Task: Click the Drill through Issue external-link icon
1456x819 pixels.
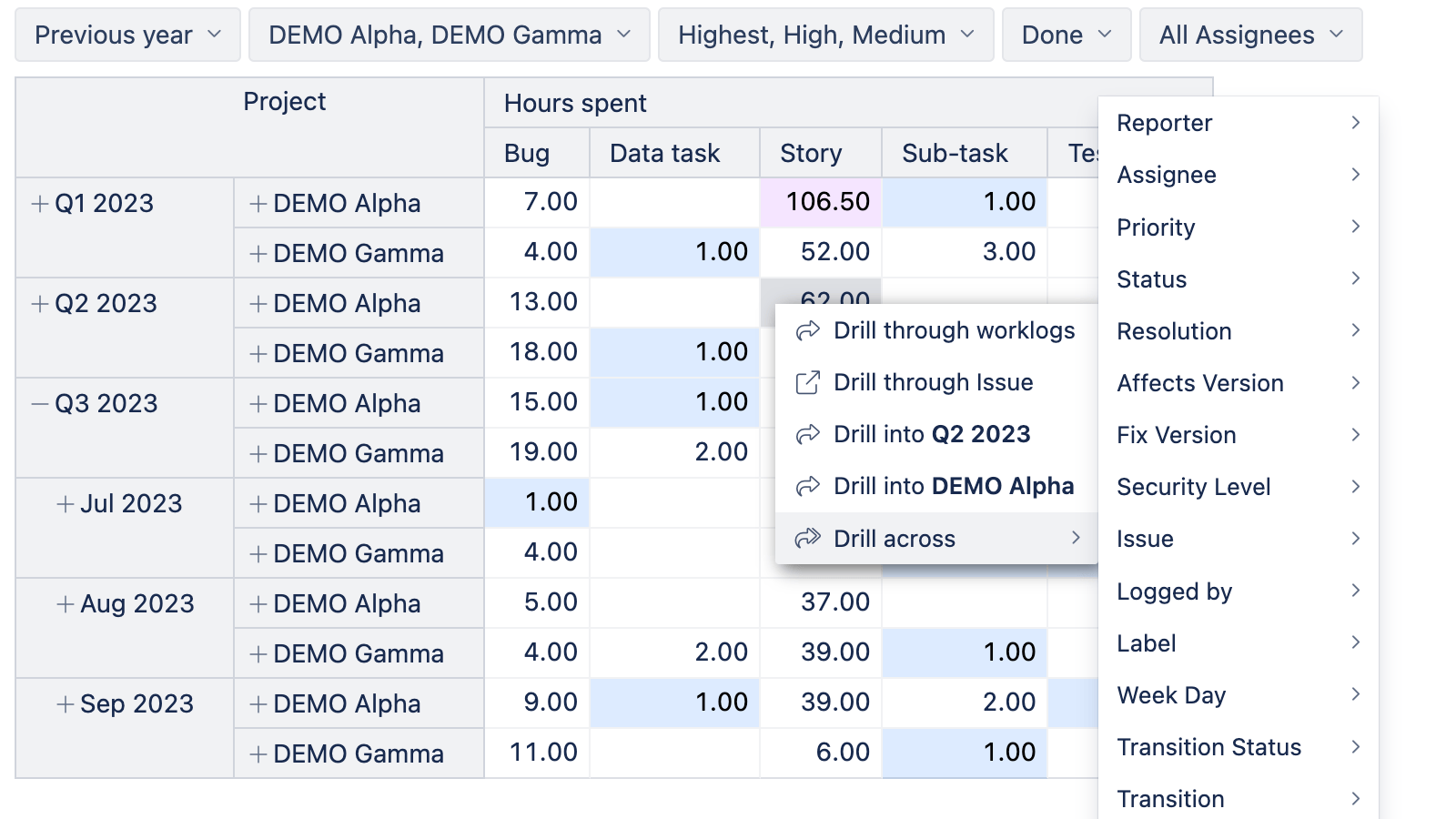Action: coord(807,383)
